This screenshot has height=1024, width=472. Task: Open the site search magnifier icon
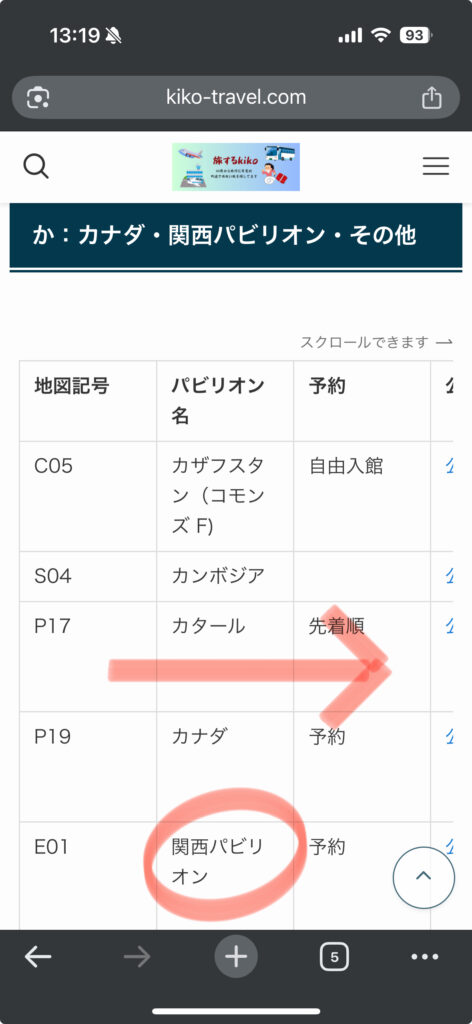[x=36, y=167]
